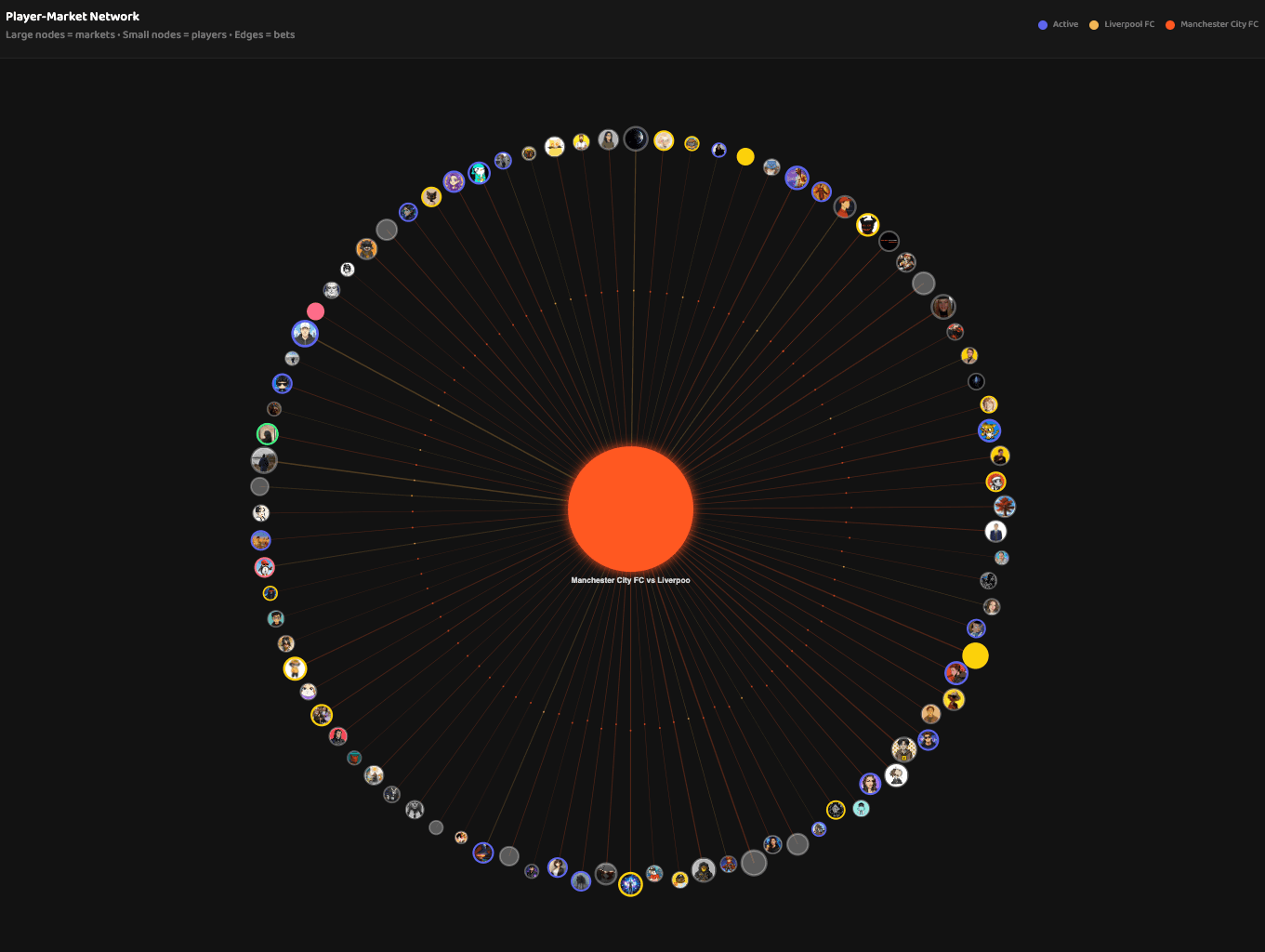1265x952 pixels.
Task: Click the suited man avatar on white background
Action: [x=995, y=532]
